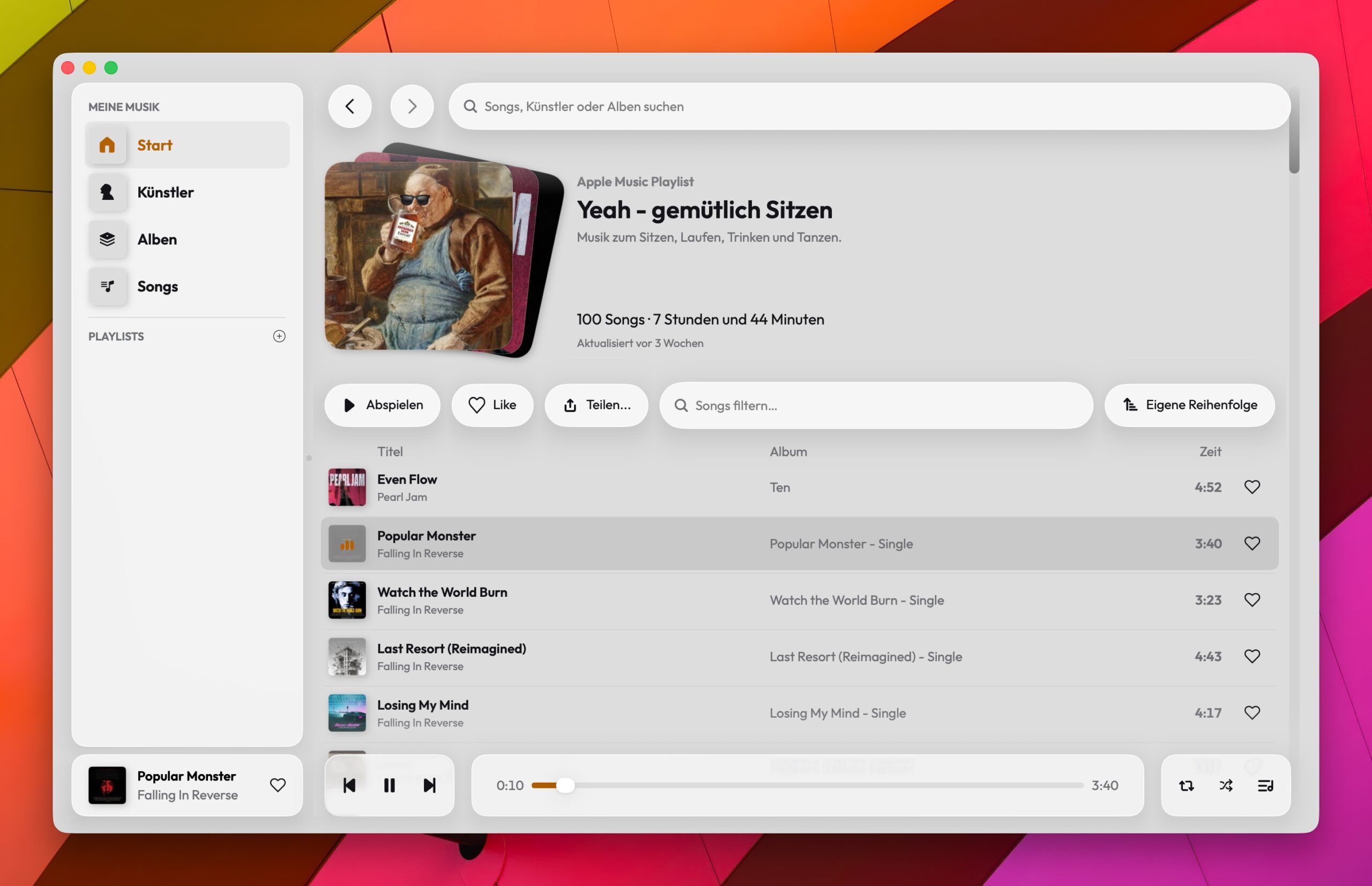Image resolution: width=1372 pixels, height=886 pixels.
Task: Open the Künstler section
Action: 165,192
